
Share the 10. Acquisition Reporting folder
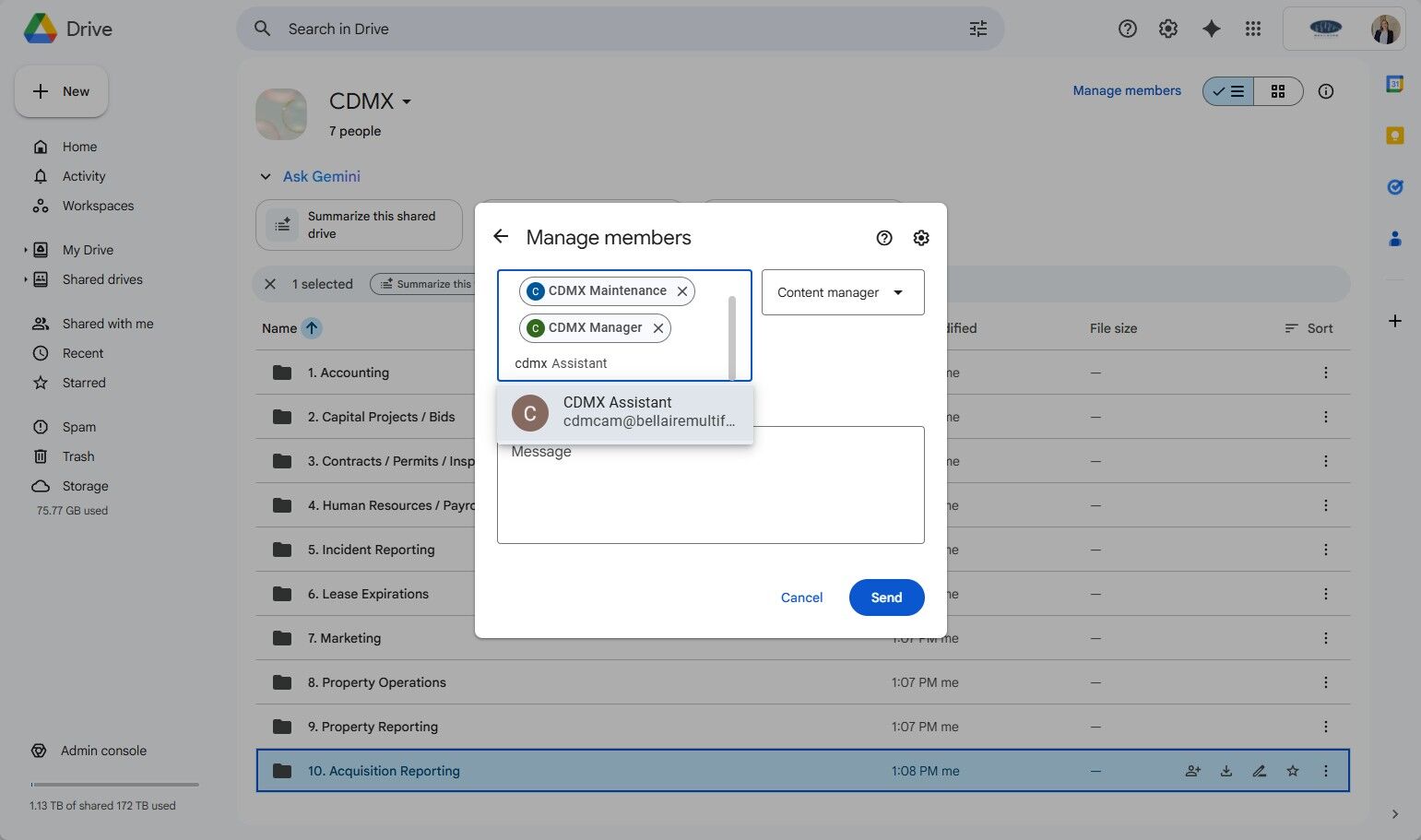pyautogui.click(x=1193, y=771)
